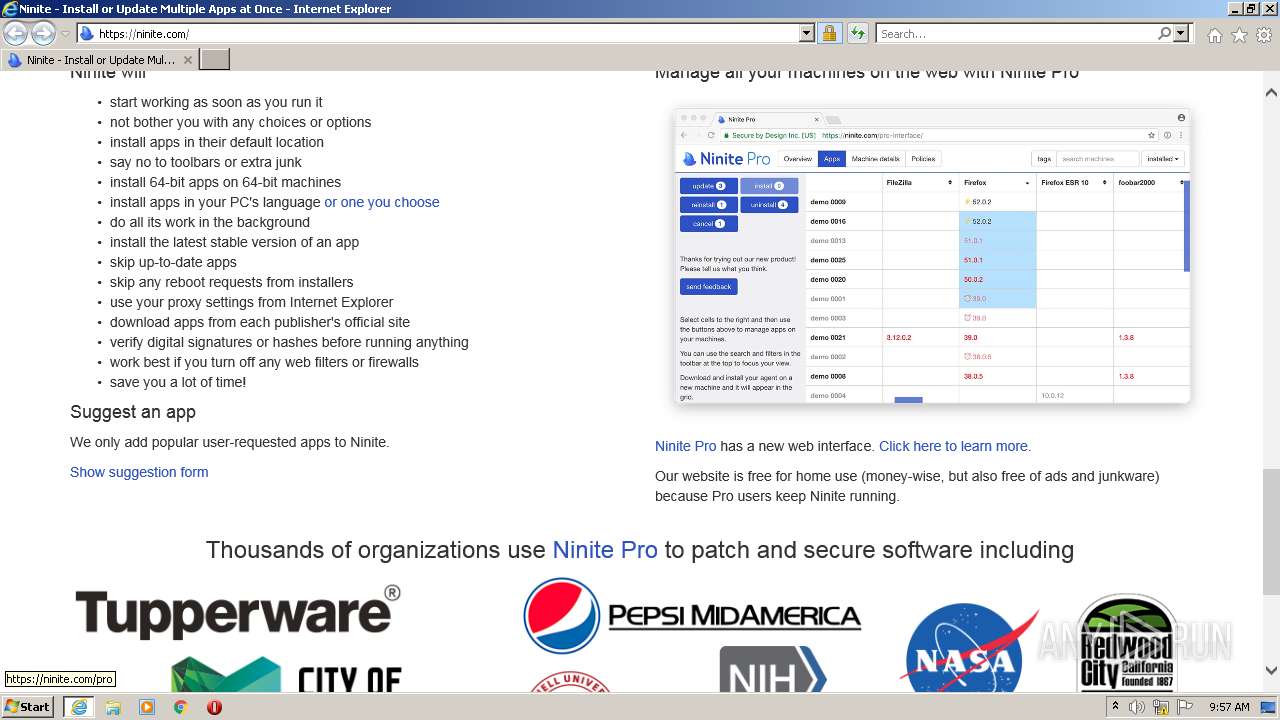The width and height of the screenshot is (1280, 720).
Task: Click the 'Suggest an app' heading
Action: (x=133, y=412)
